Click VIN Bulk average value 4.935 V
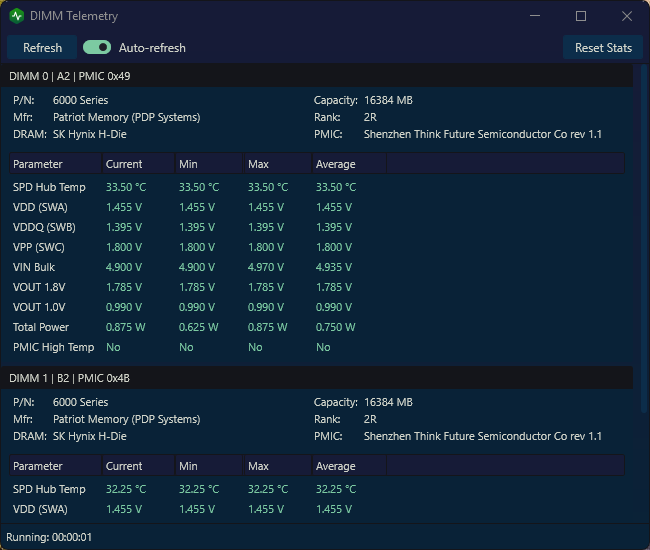This screenshot has height=550, width=650. pyautogui.click(x=334, y=267)
